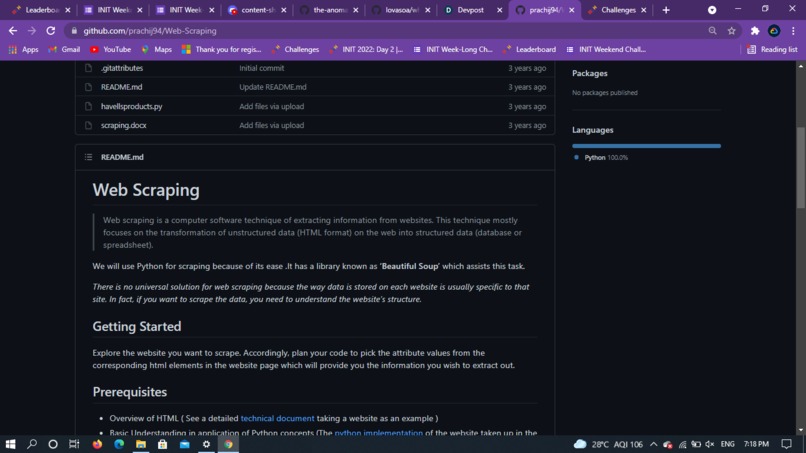Click the Python 100.0% language link

point(601,157)
